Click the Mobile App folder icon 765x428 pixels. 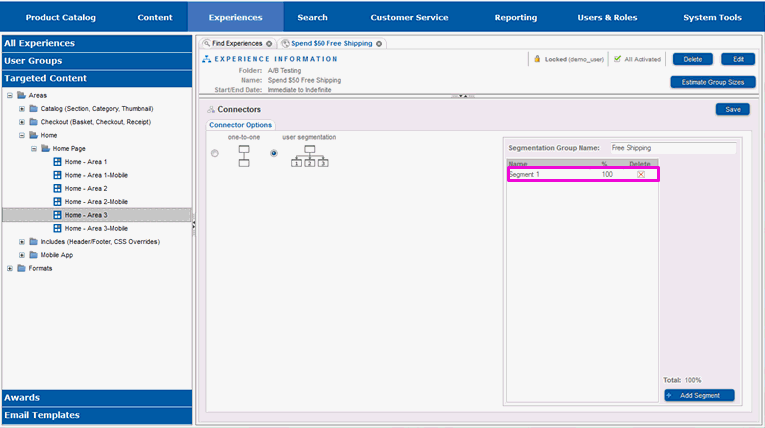click(x=34, y=255)
